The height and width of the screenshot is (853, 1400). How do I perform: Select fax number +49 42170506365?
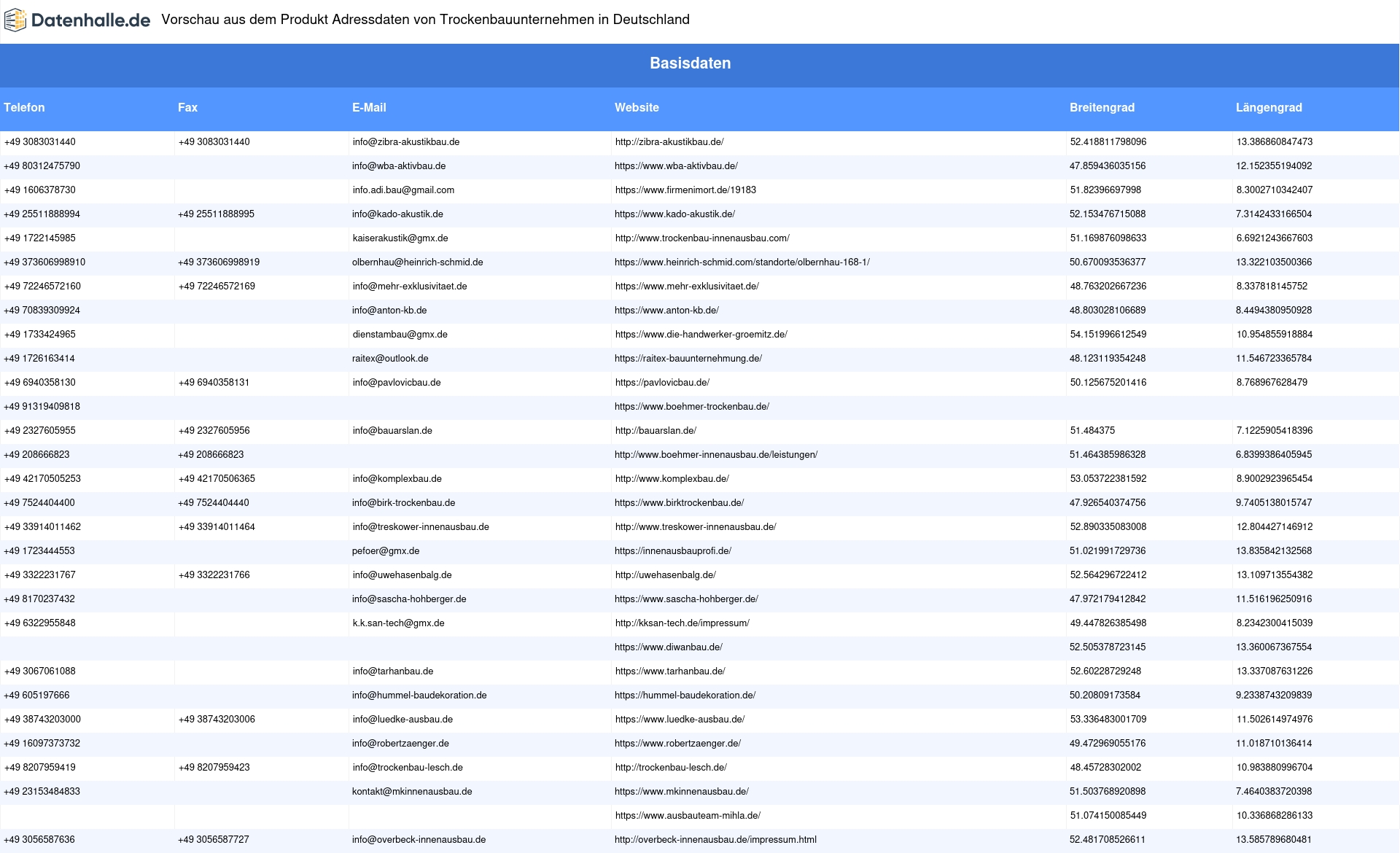(x=217, y=479)
